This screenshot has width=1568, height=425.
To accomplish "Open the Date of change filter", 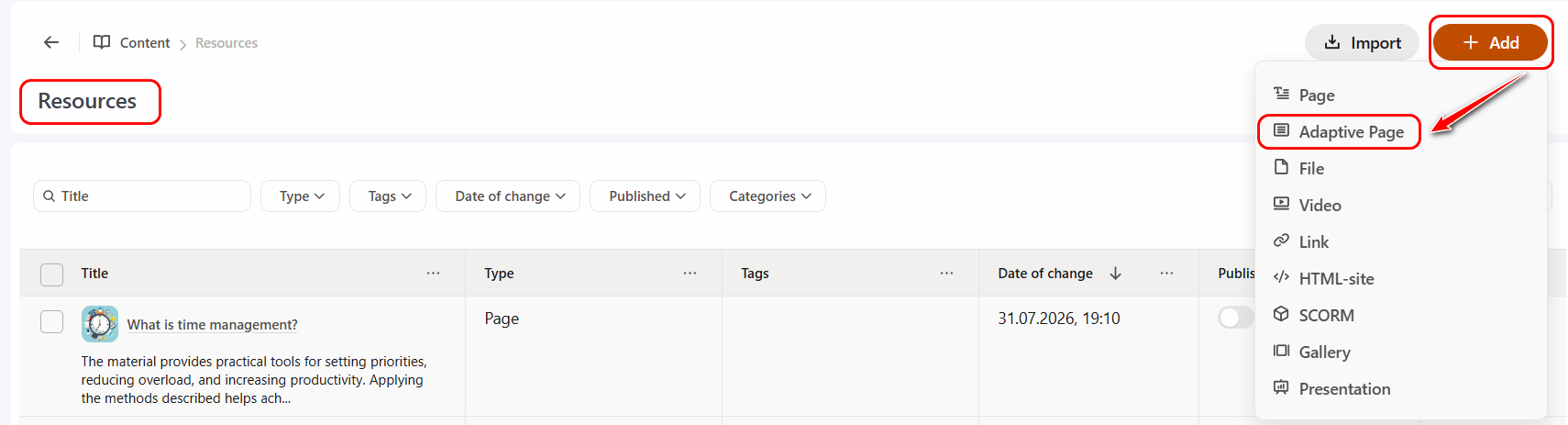I will click(508, 196).
